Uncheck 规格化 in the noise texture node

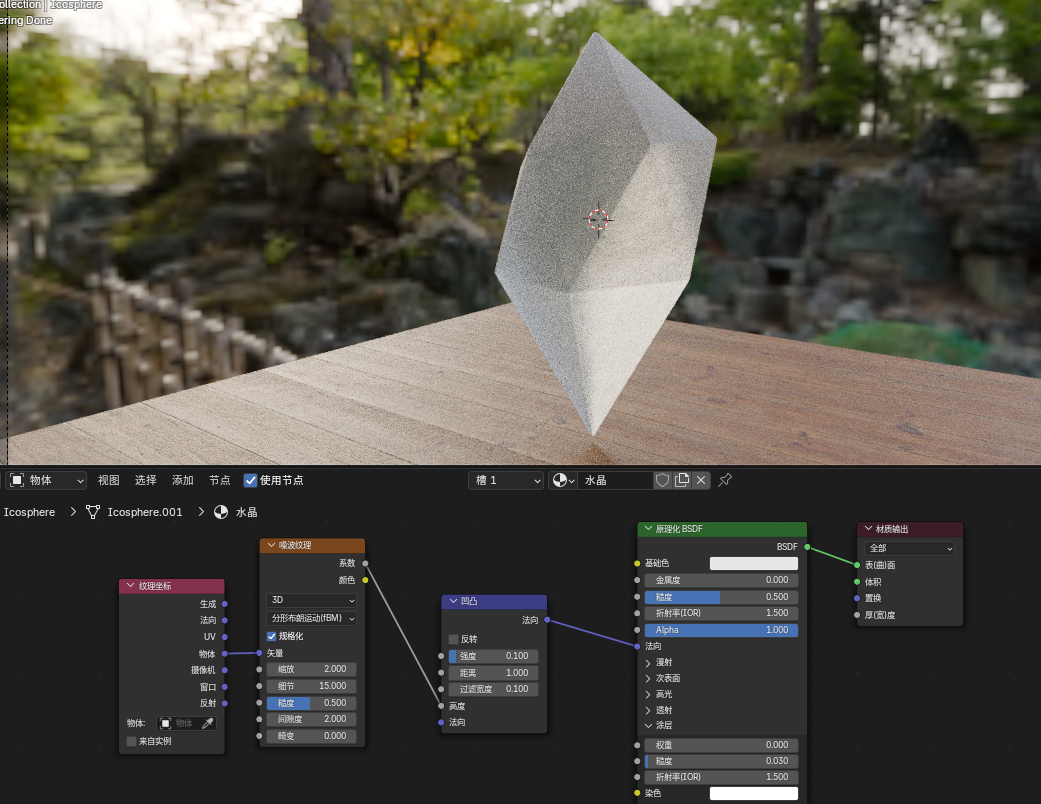click(x=272, y=636)
